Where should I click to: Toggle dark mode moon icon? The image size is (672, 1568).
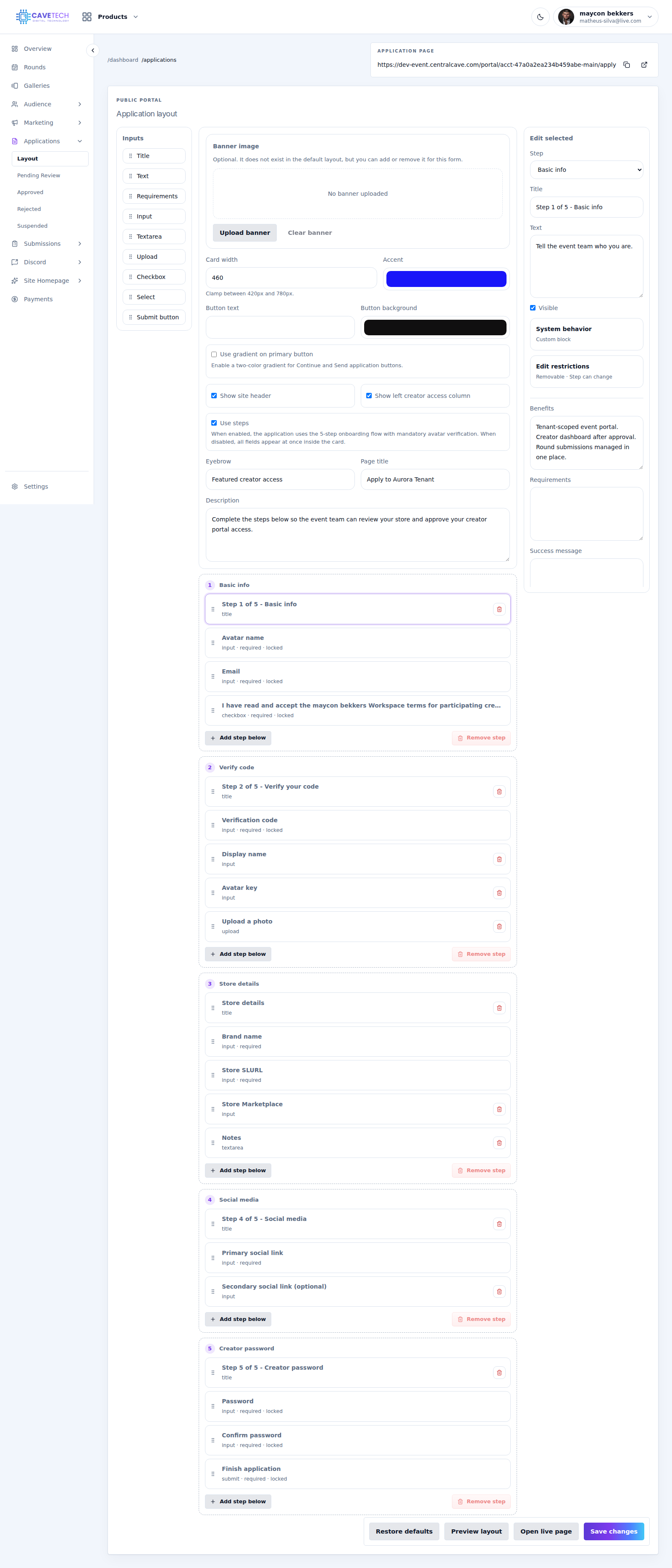click(x=540, y=17)
